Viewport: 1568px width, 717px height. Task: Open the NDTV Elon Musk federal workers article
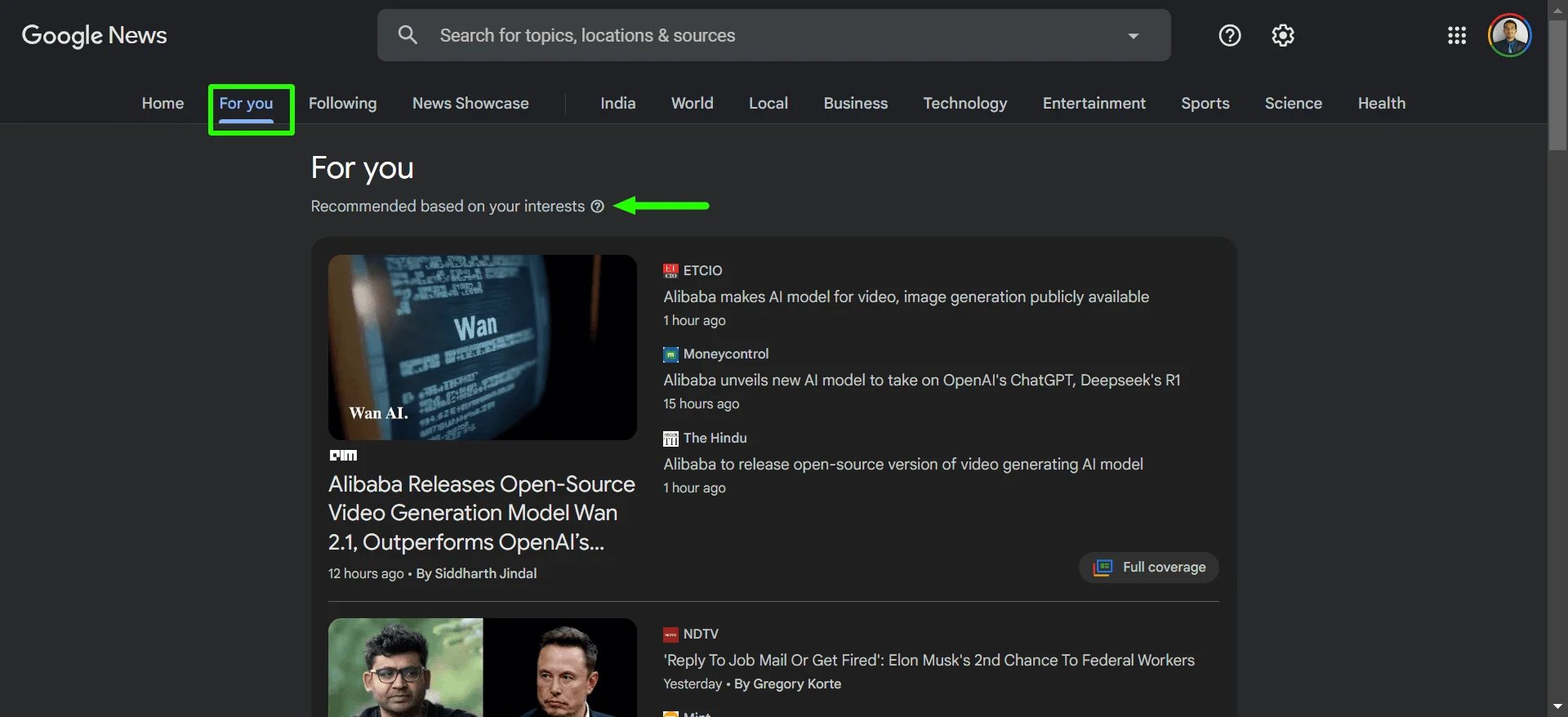point(929,660)
